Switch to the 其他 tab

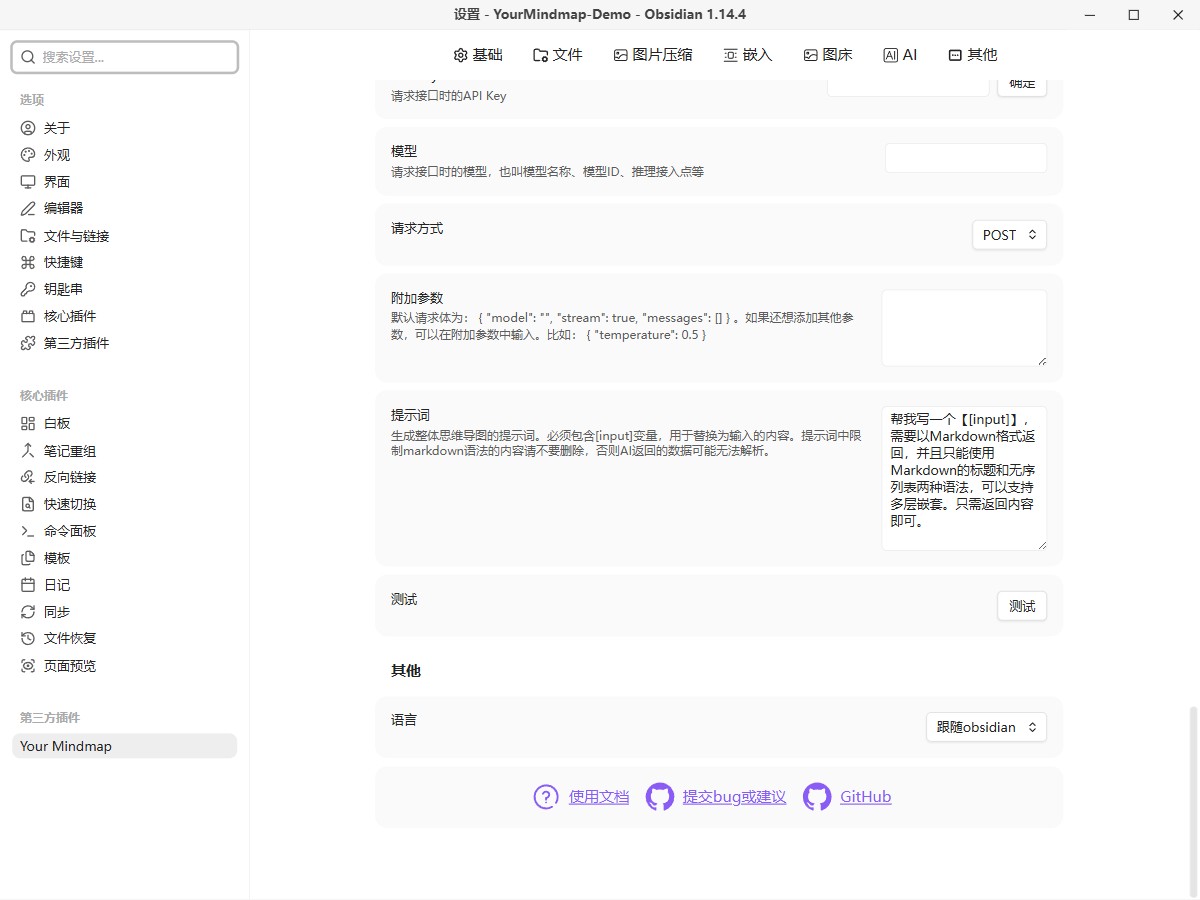pos(973,55)
